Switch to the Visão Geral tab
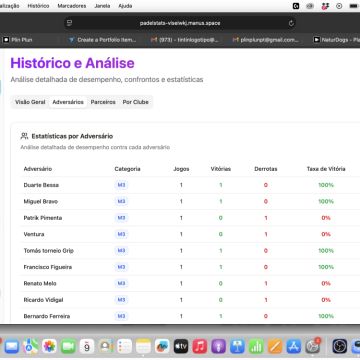360x360 pixels. point(30,102)
